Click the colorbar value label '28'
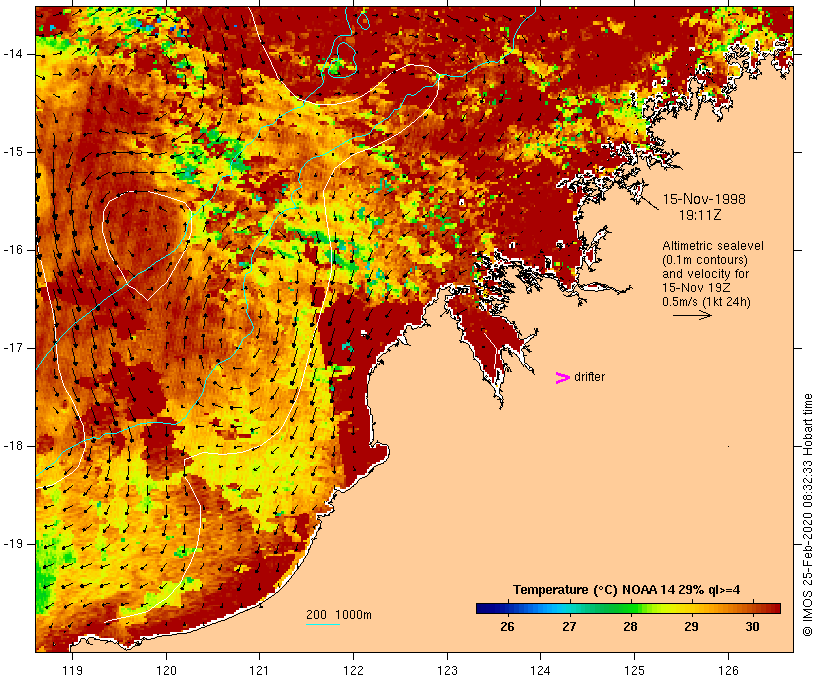The height and width of the screenshot is (680, 820). click(x=630, y=626)
